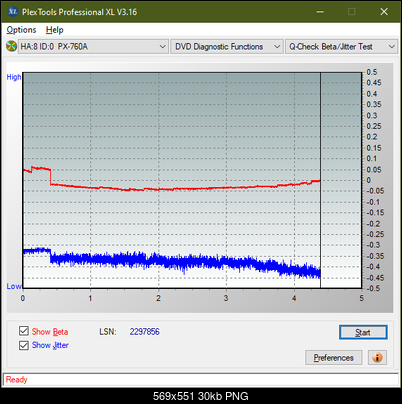Click the disc drive icon beside drive selector
Screen dimensions: 402x404
point(11,46)
